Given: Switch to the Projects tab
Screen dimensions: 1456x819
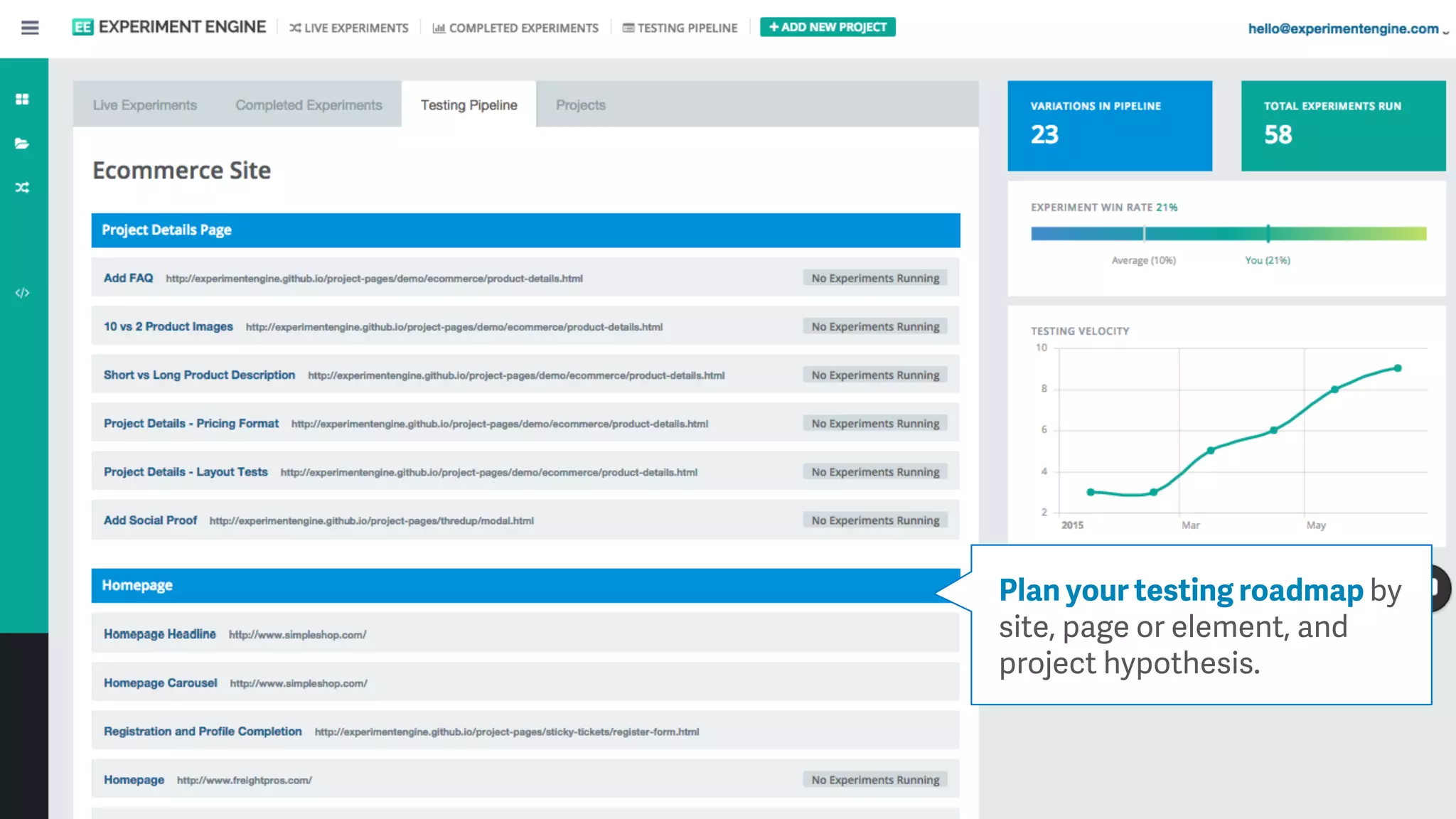Looking at the screenshot, I should tap(581, 105).
